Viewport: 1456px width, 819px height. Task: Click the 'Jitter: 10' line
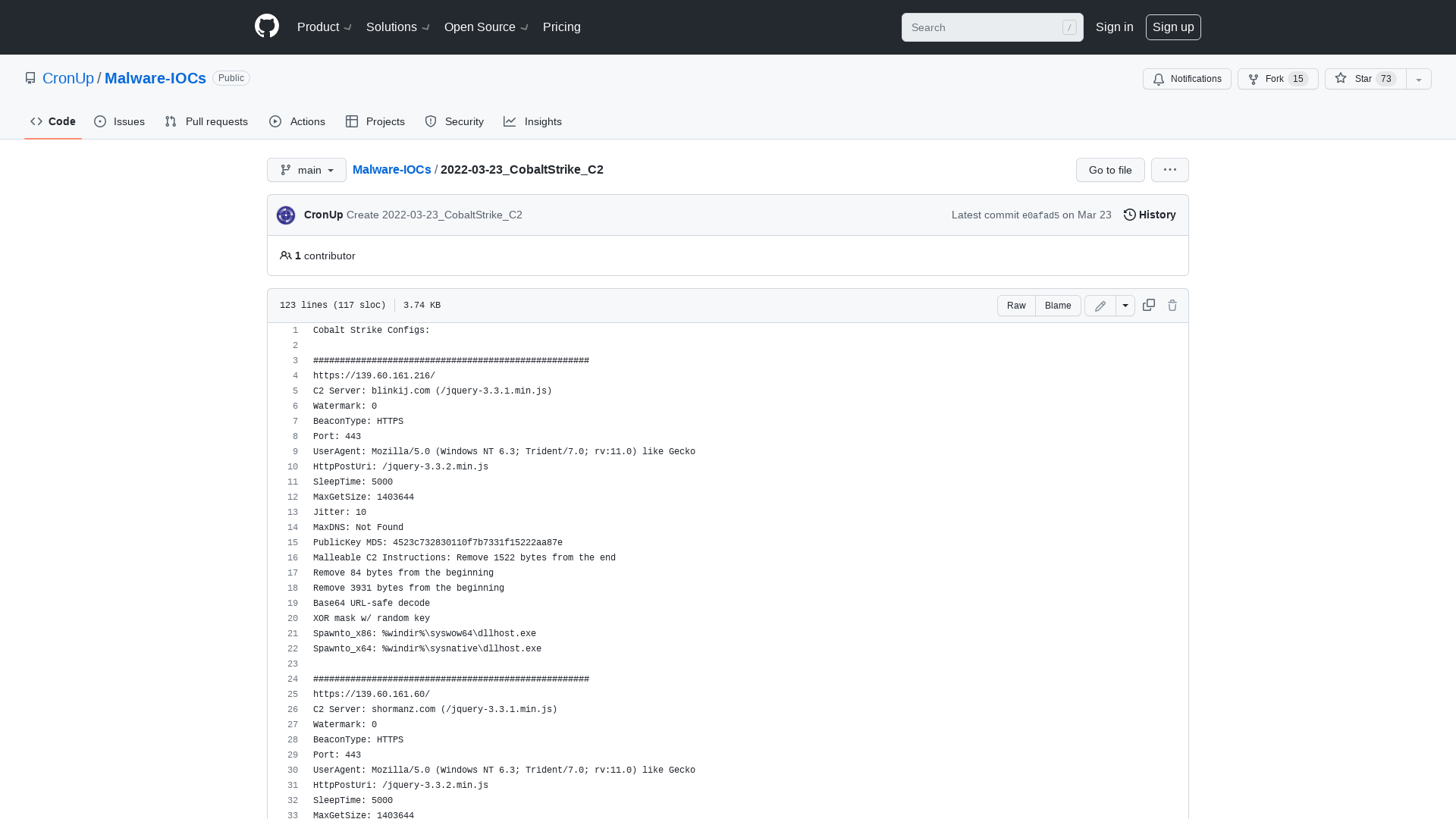click(340, 513)
